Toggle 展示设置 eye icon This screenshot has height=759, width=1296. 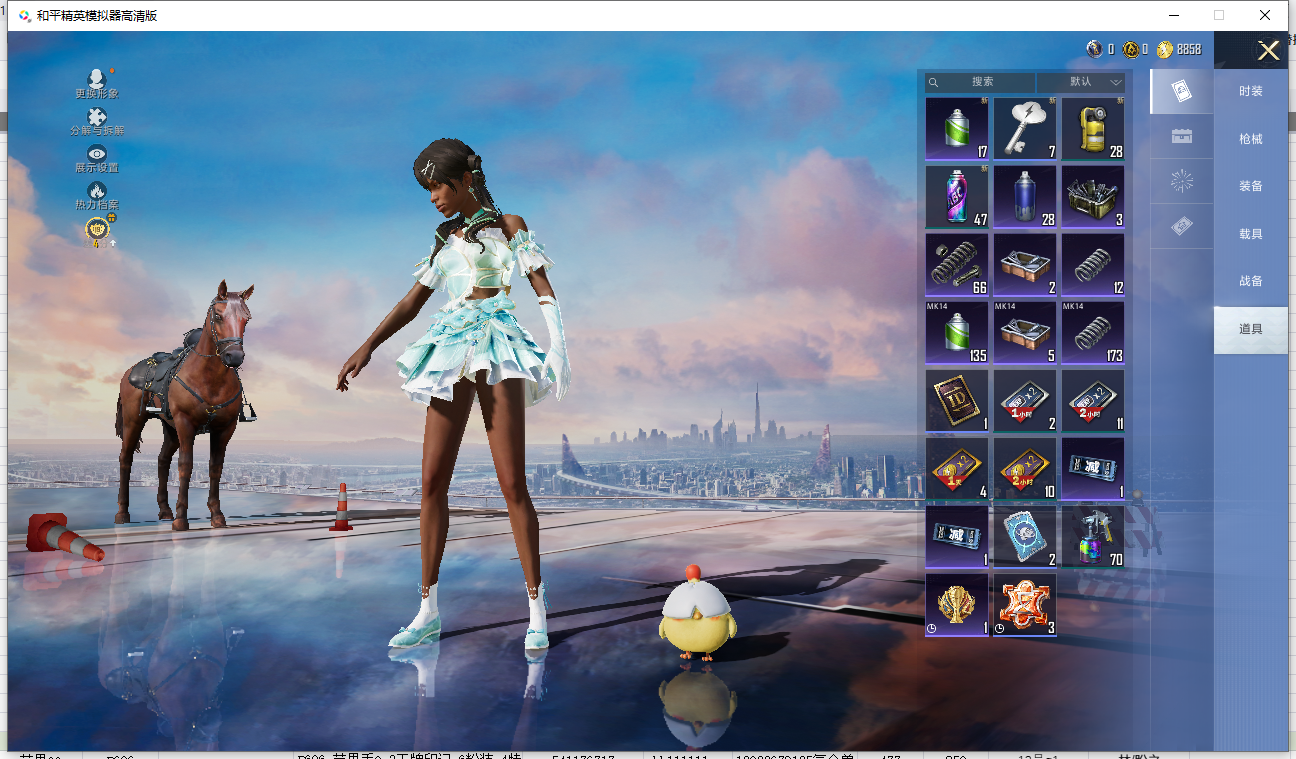(x=97, y=155)
